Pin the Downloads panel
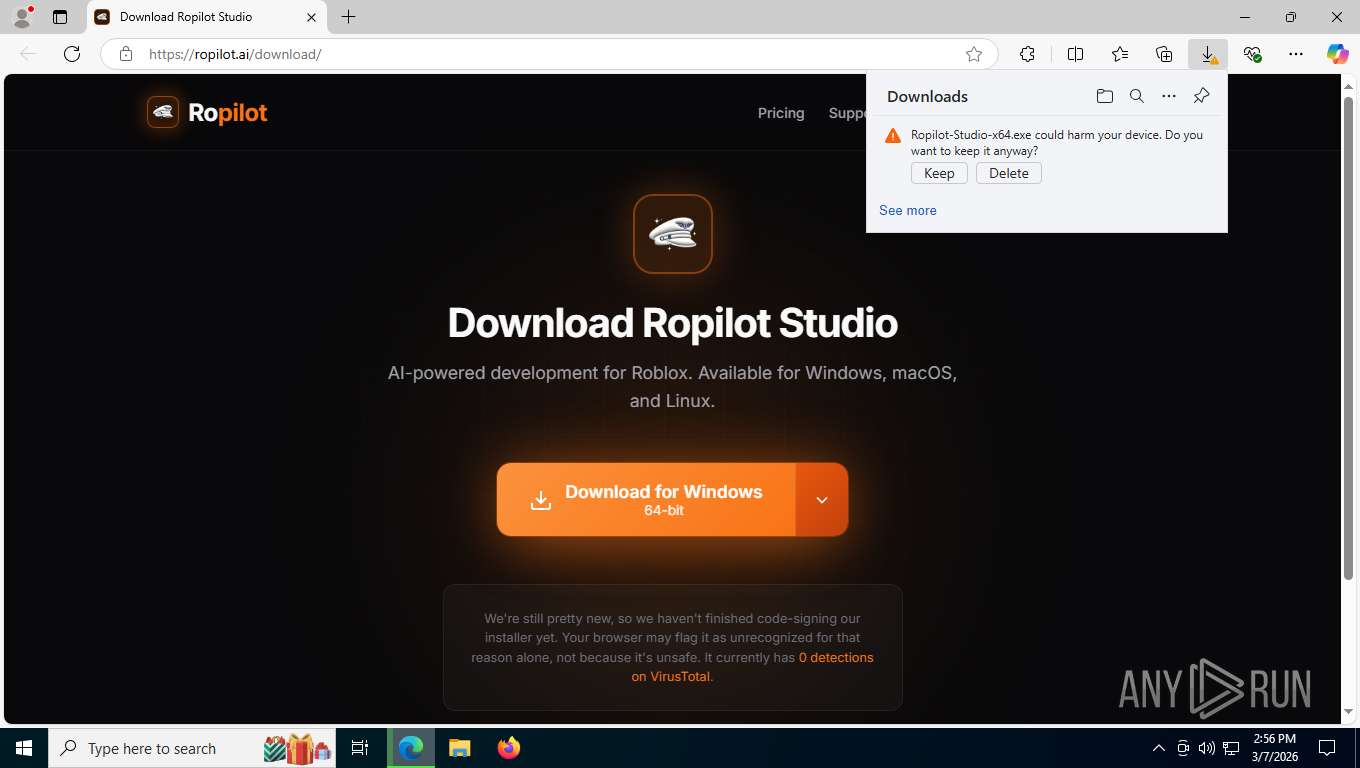1360x768 pixels. click(x=1202, y=96)
